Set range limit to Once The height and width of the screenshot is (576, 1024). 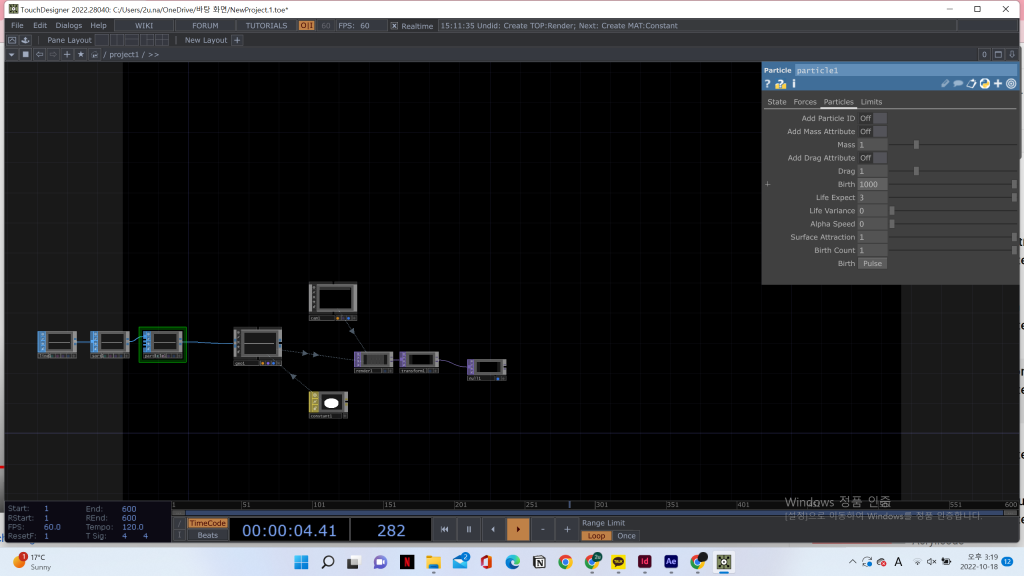[626, 536]
